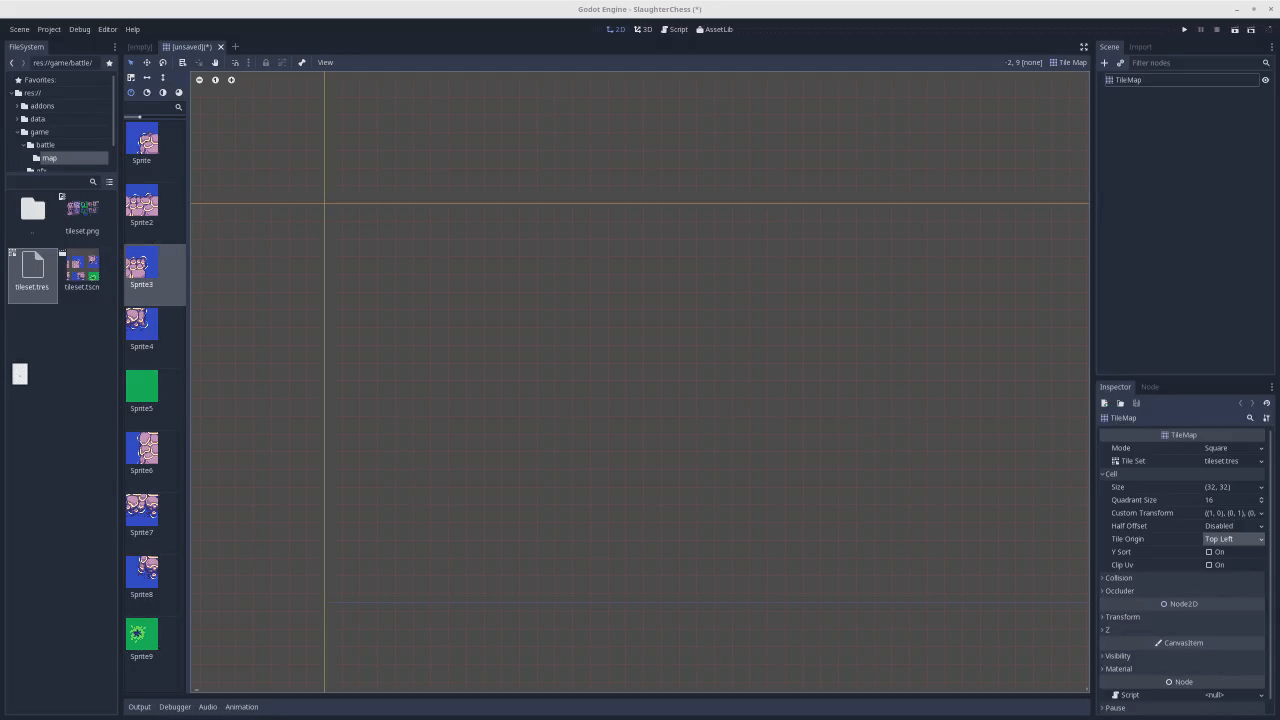Toggle TileMap node visibility eye
The image size is (1280, 720).
(x=1265, y=80)
